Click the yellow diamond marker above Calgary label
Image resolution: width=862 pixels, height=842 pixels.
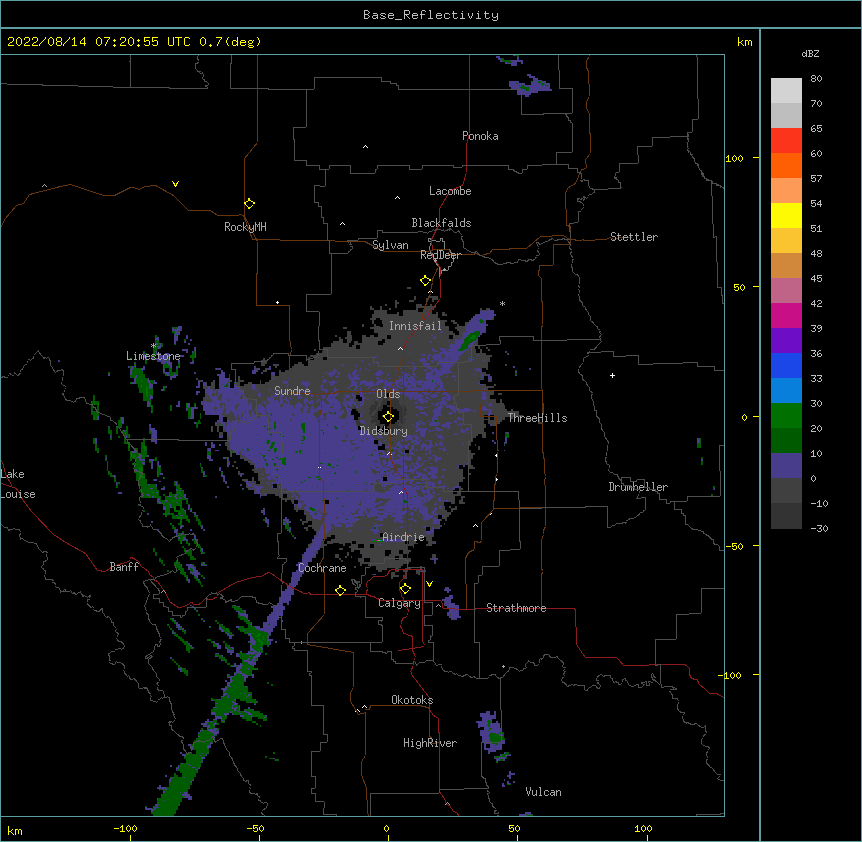point(405,589)
